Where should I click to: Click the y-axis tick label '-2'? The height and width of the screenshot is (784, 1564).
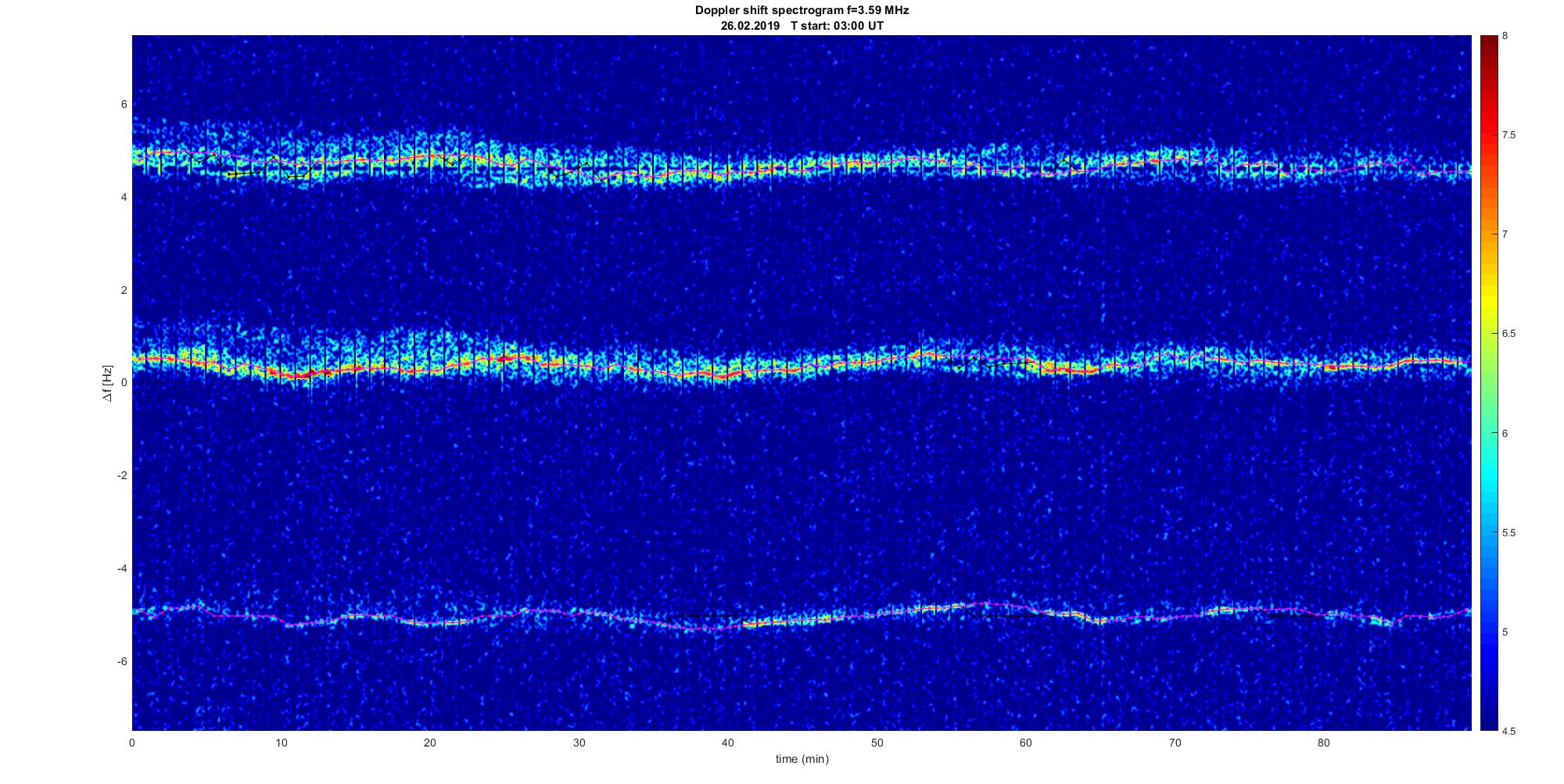[x=122, y=476]
